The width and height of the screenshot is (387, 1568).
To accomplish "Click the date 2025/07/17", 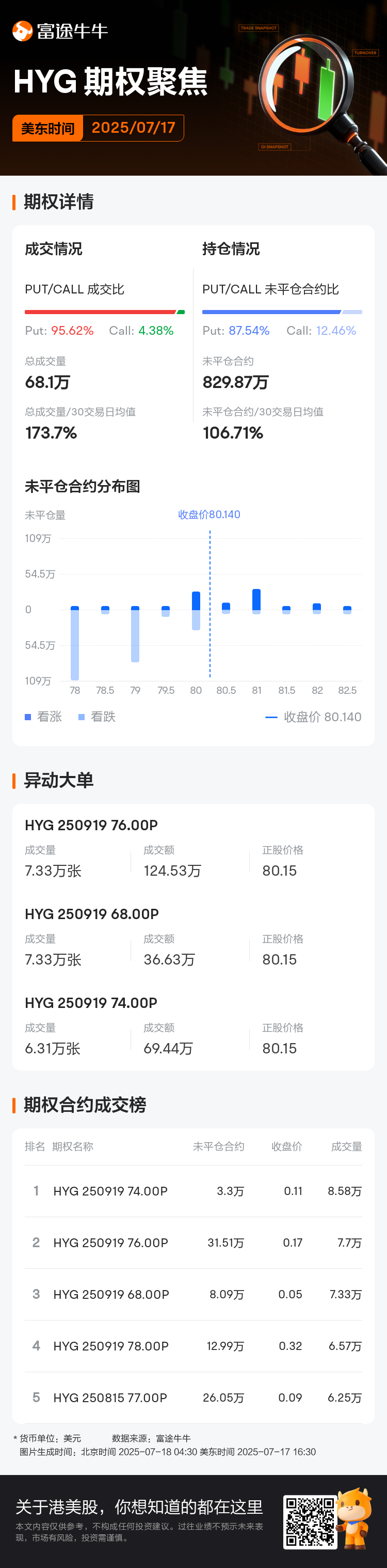I will [133, 128].
